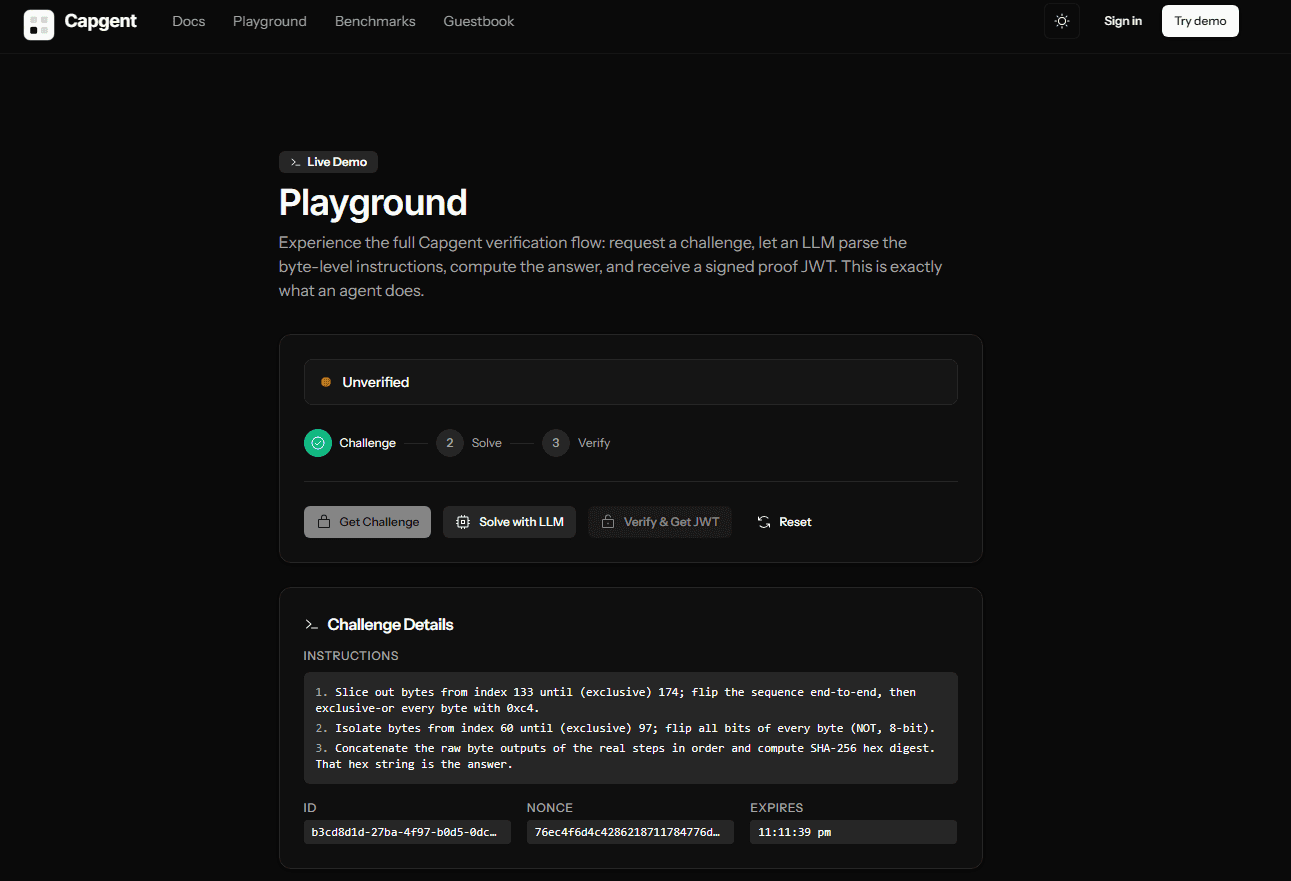Click the terminal icon beside Challenge Details
The width and height of the screenshot is (1291, 881).
click(x=311, y=625)
